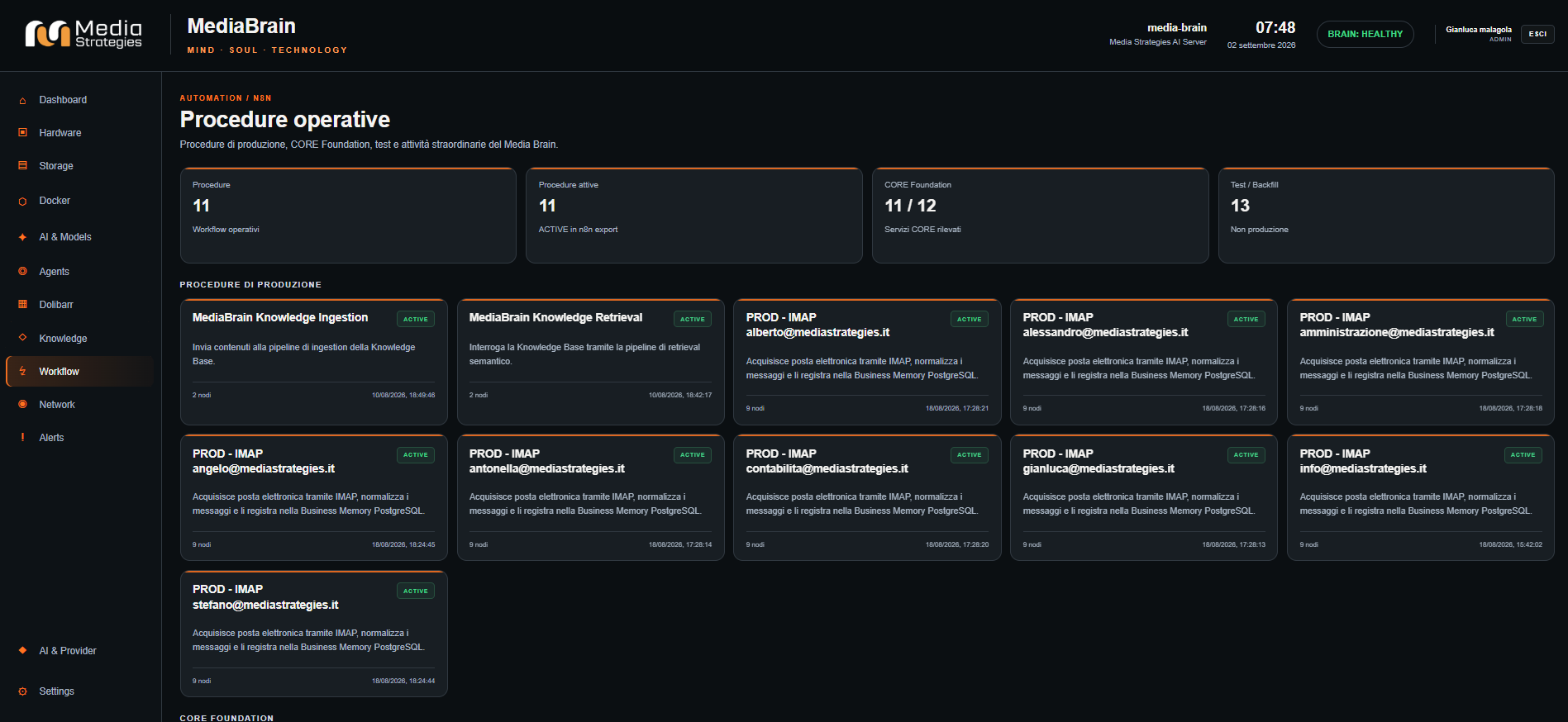The height and width of the screenshot is (722, 1568).
Task: Open the Hardware section
Action: pyautogui.click(x=80, y=133)
